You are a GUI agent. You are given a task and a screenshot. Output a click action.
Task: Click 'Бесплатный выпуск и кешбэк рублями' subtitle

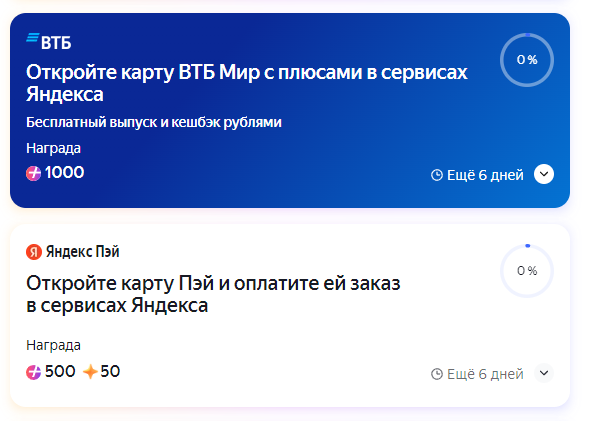pyautogui.click(x=154, y=122)
